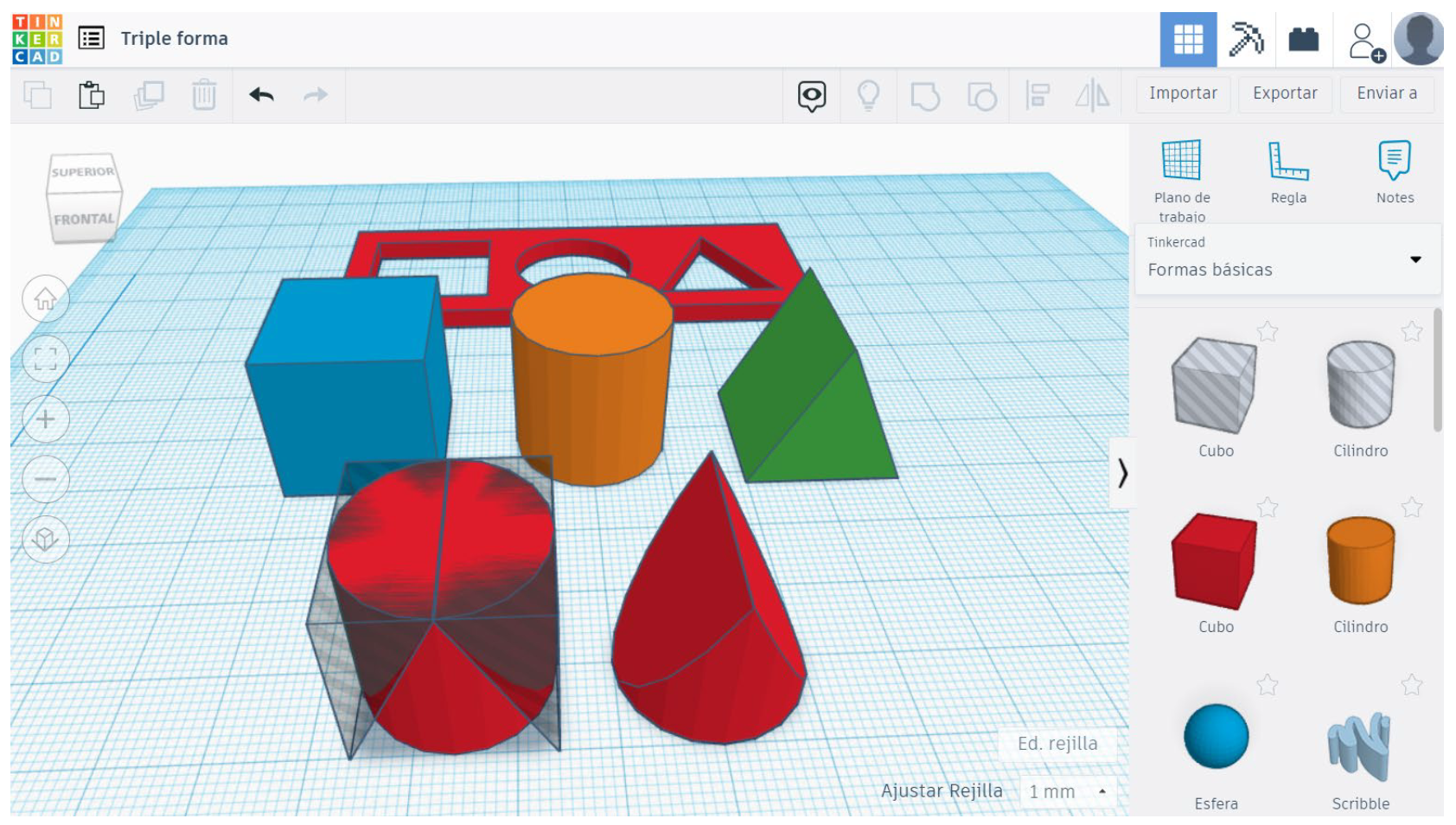
Task: Toggle perspective/orthographic view cube button
Action: pyautogui.click(x=45, y=540)
